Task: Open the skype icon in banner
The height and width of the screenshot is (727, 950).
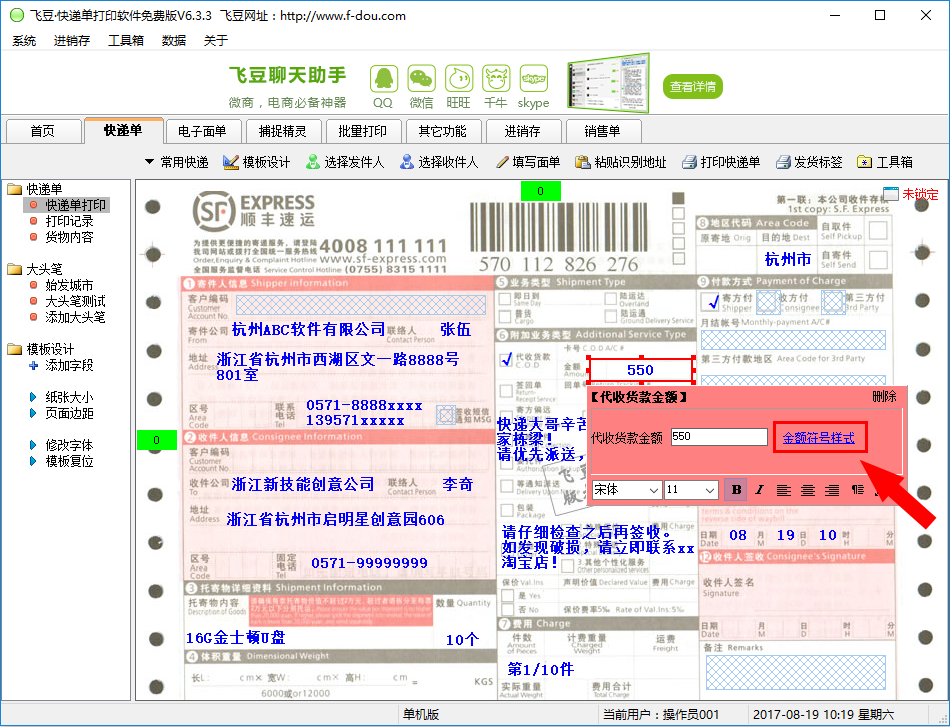Action: pyautogui.click(x=534, y=79)
